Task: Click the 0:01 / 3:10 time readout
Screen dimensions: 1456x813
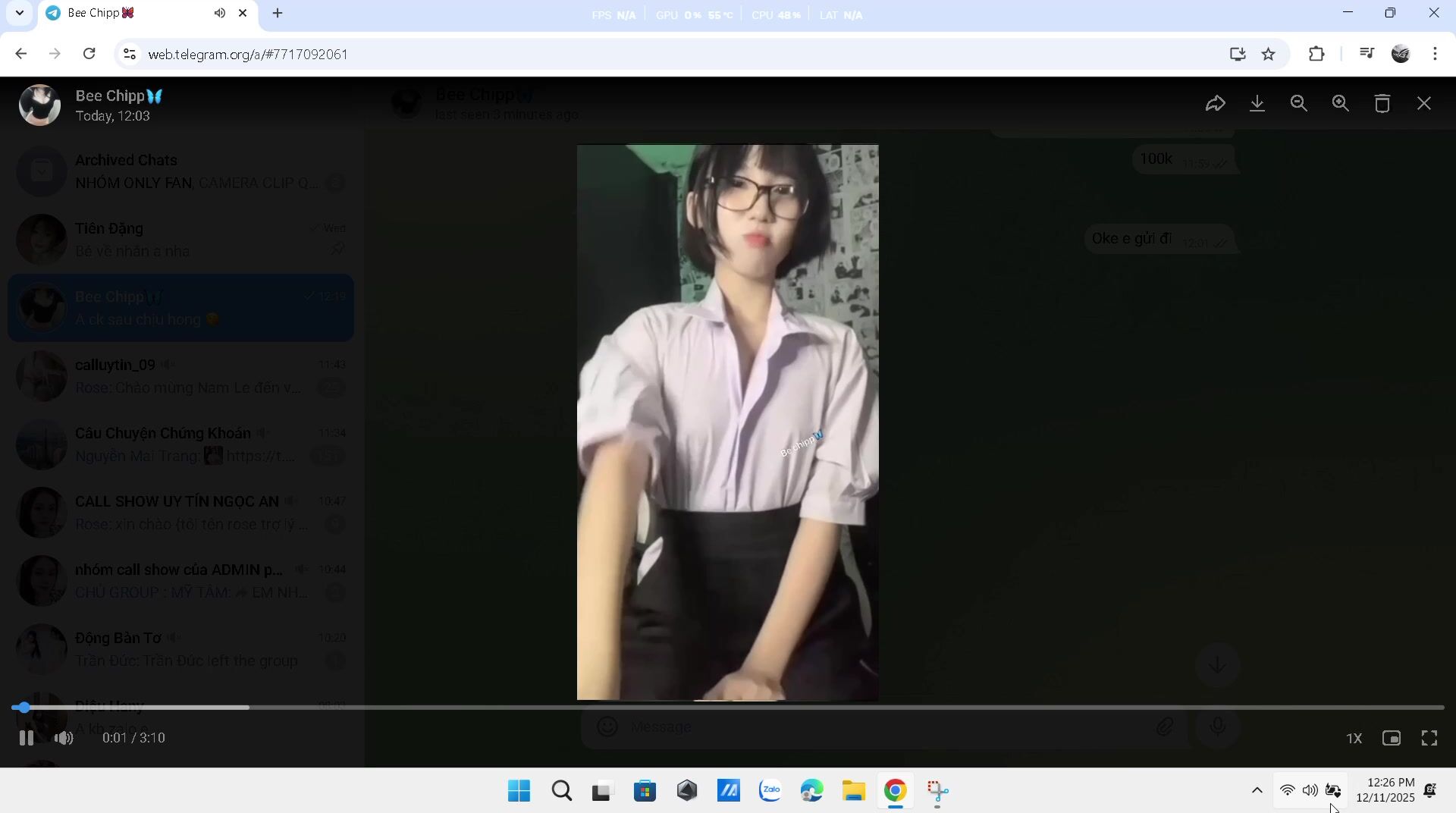Action: click(133, 738)
